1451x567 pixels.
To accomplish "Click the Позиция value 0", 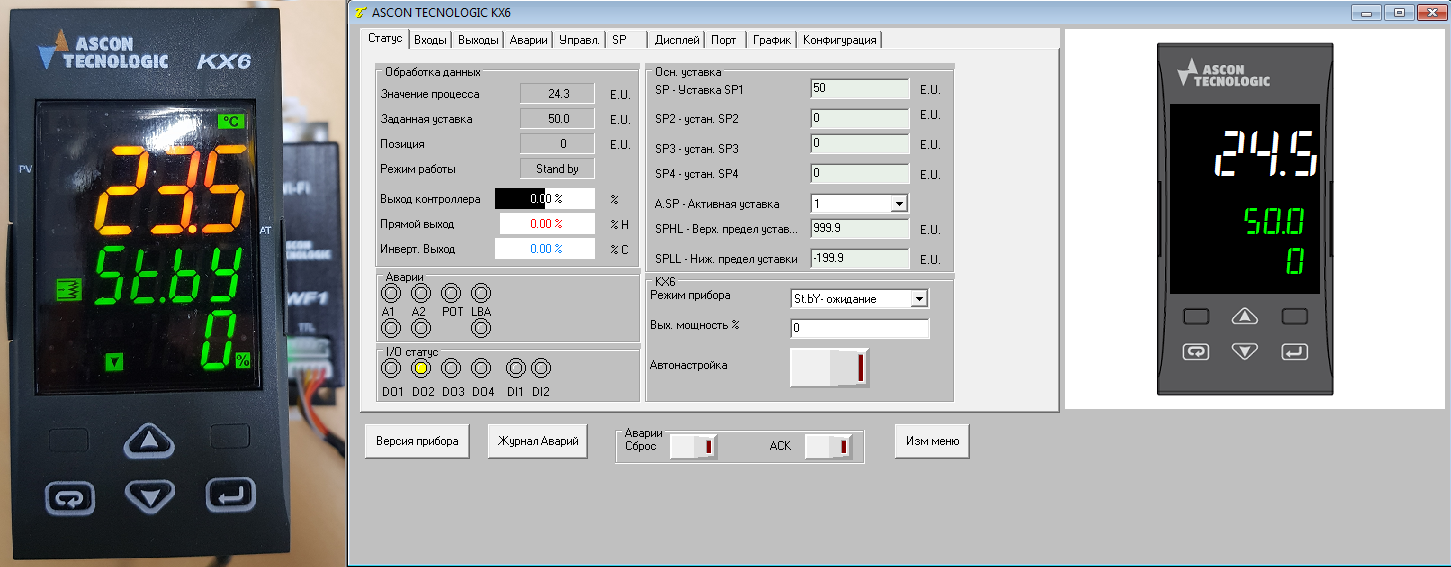I will pyautogui.click(x=557, y=144).
